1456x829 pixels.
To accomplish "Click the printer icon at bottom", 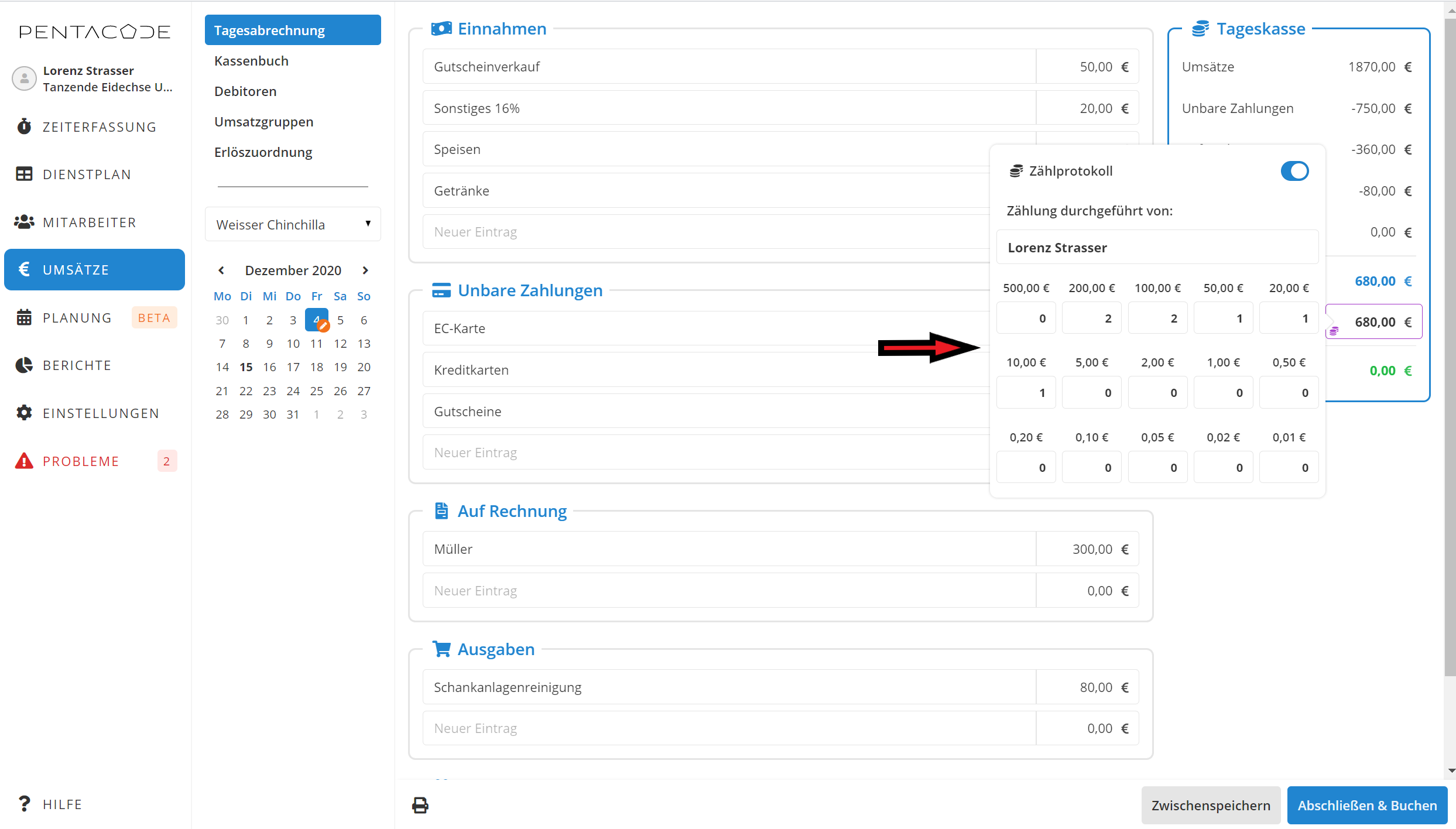I will coord(420,805).
